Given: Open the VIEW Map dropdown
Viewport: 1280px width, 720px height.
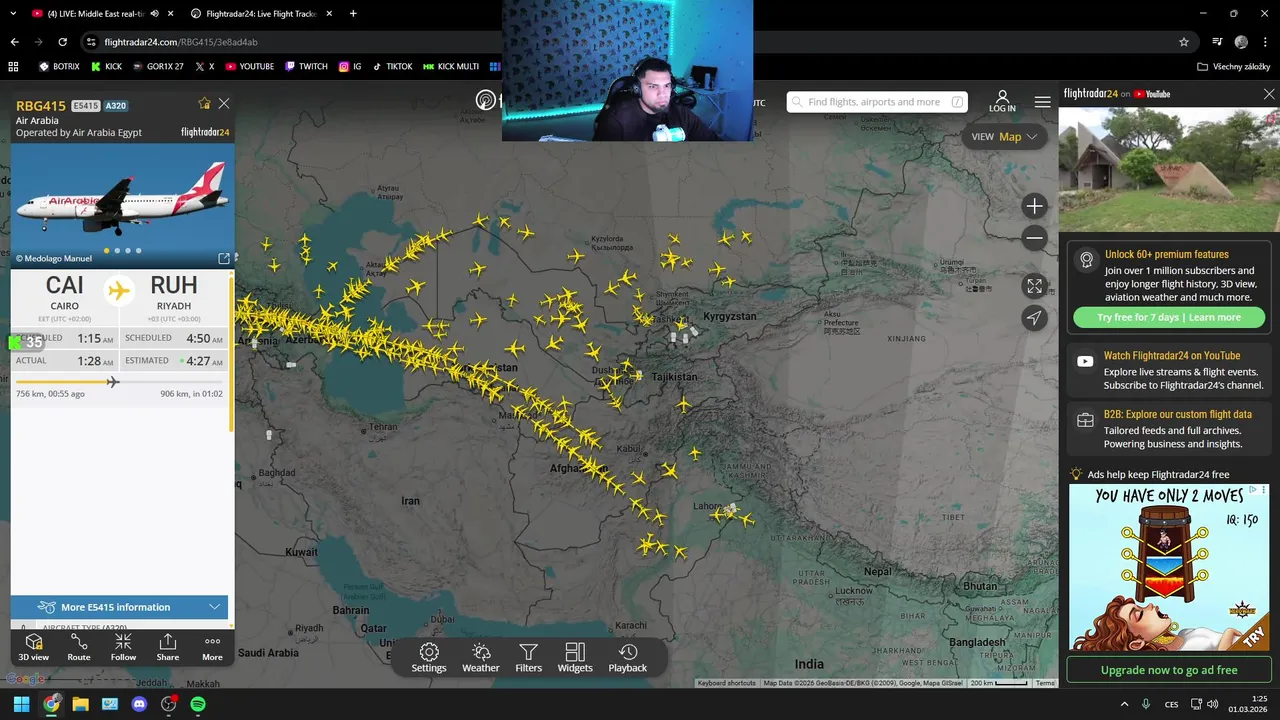Looking at the screenshot, I should tap(1004, 137).
